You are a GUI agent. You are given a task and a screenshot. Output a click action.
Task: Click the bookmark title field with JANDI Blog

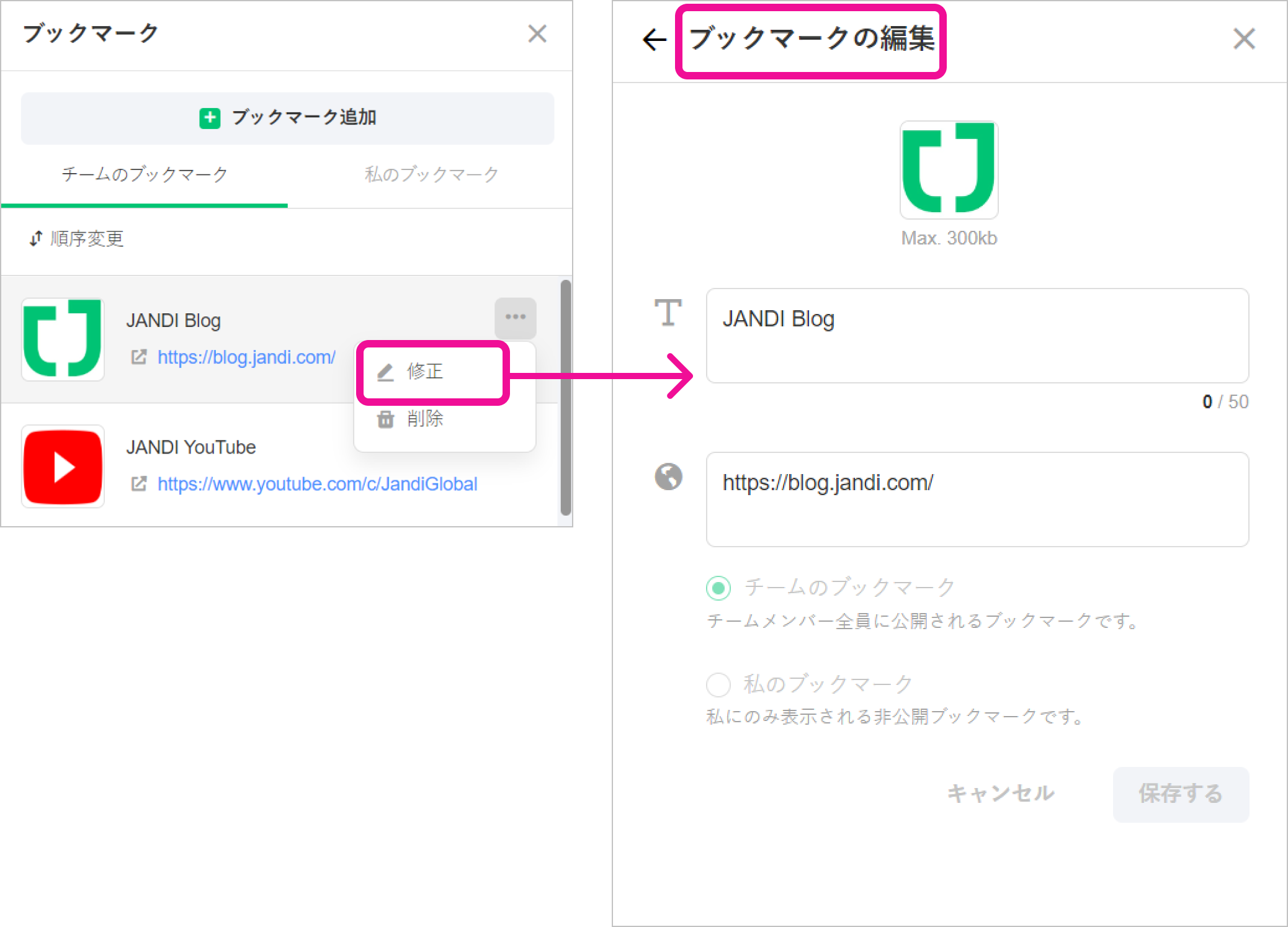click(x=977, y=335)
